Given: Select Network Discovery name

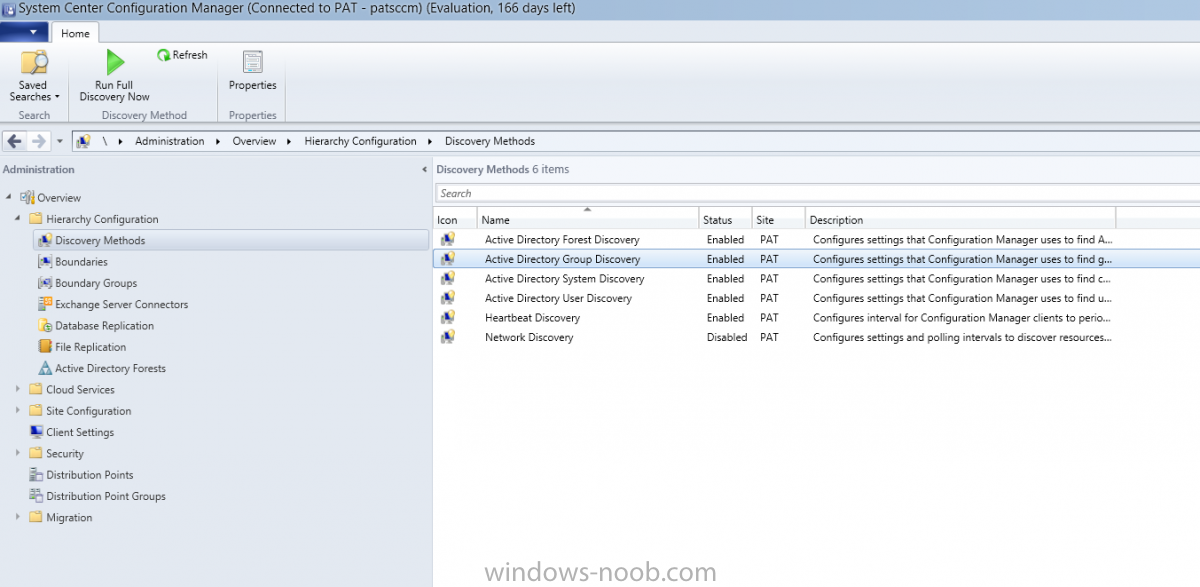Looking at the screenshot, I should tap(529, 337).
